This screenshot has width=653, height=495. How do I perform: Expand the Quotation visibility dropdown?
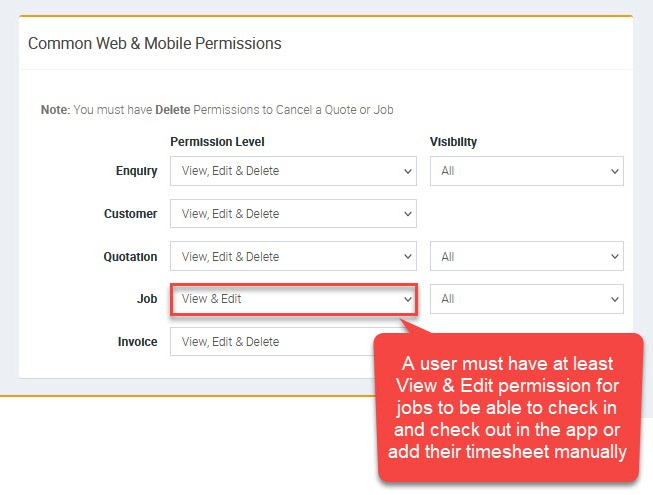(526, 257)
